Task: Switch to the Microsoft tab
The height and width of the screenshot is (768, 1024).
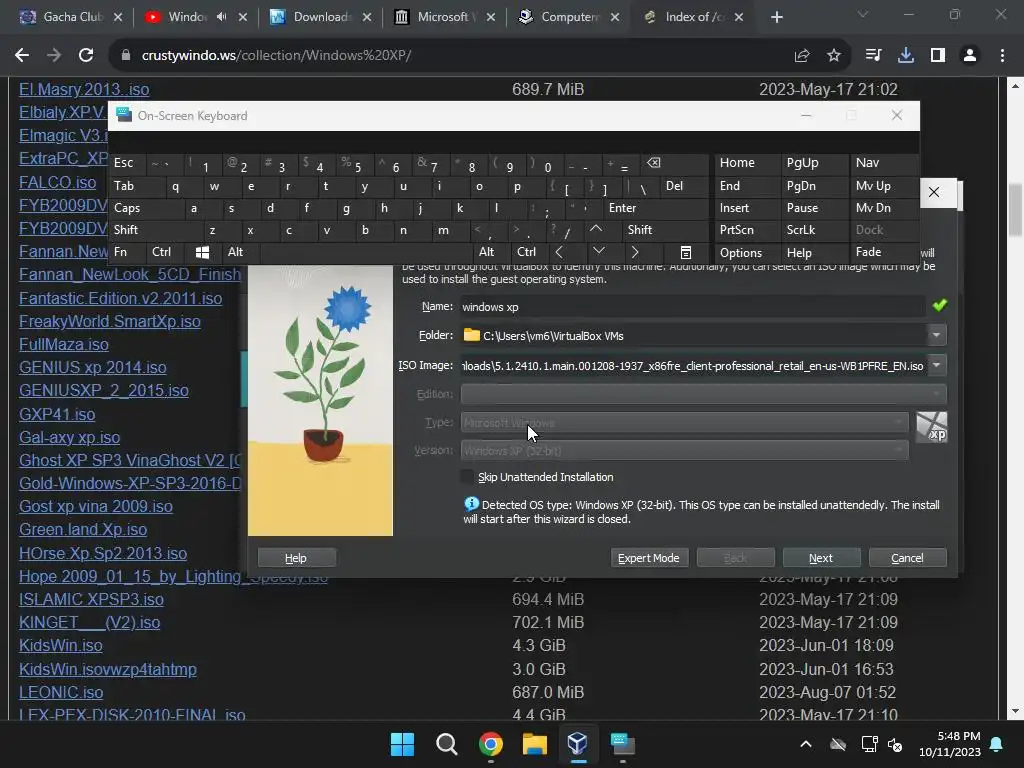Action: coord(444,17)
